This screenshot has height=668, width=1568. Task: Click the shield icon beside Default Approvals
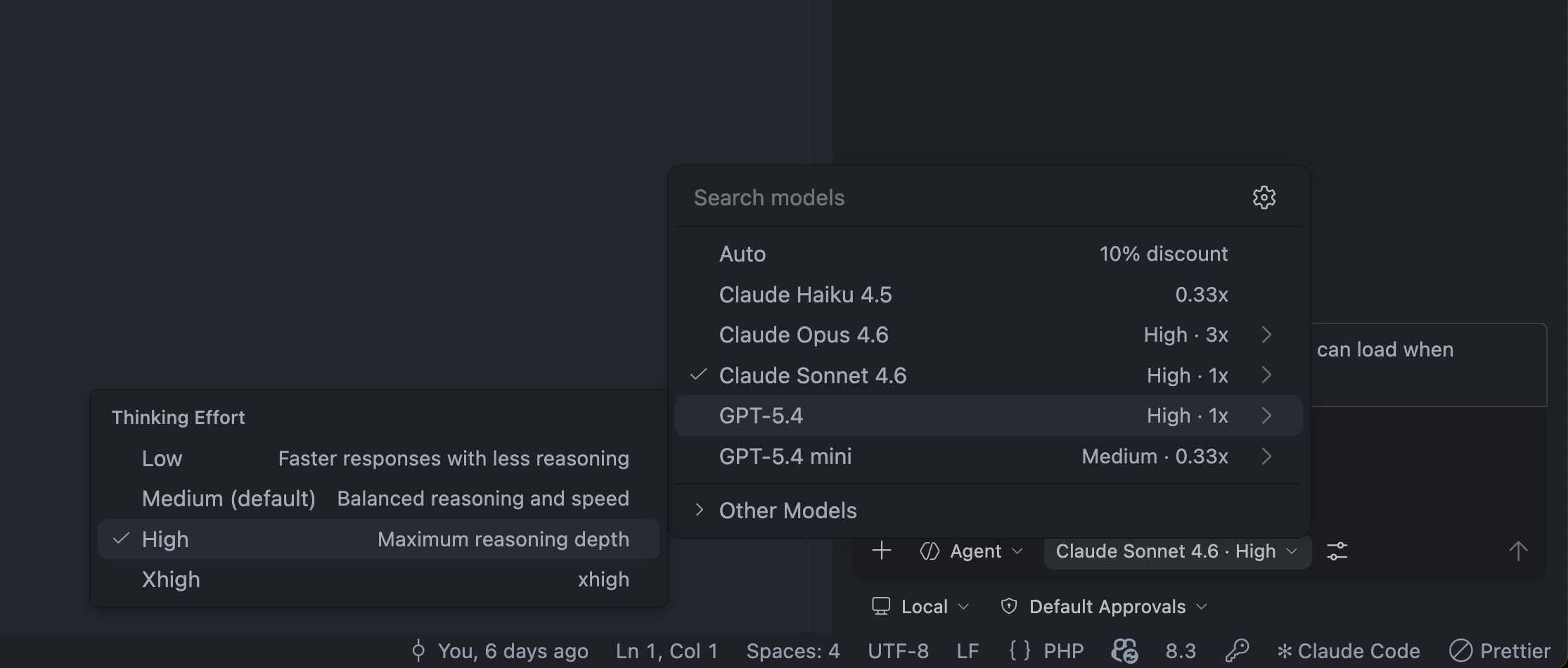1008,605
